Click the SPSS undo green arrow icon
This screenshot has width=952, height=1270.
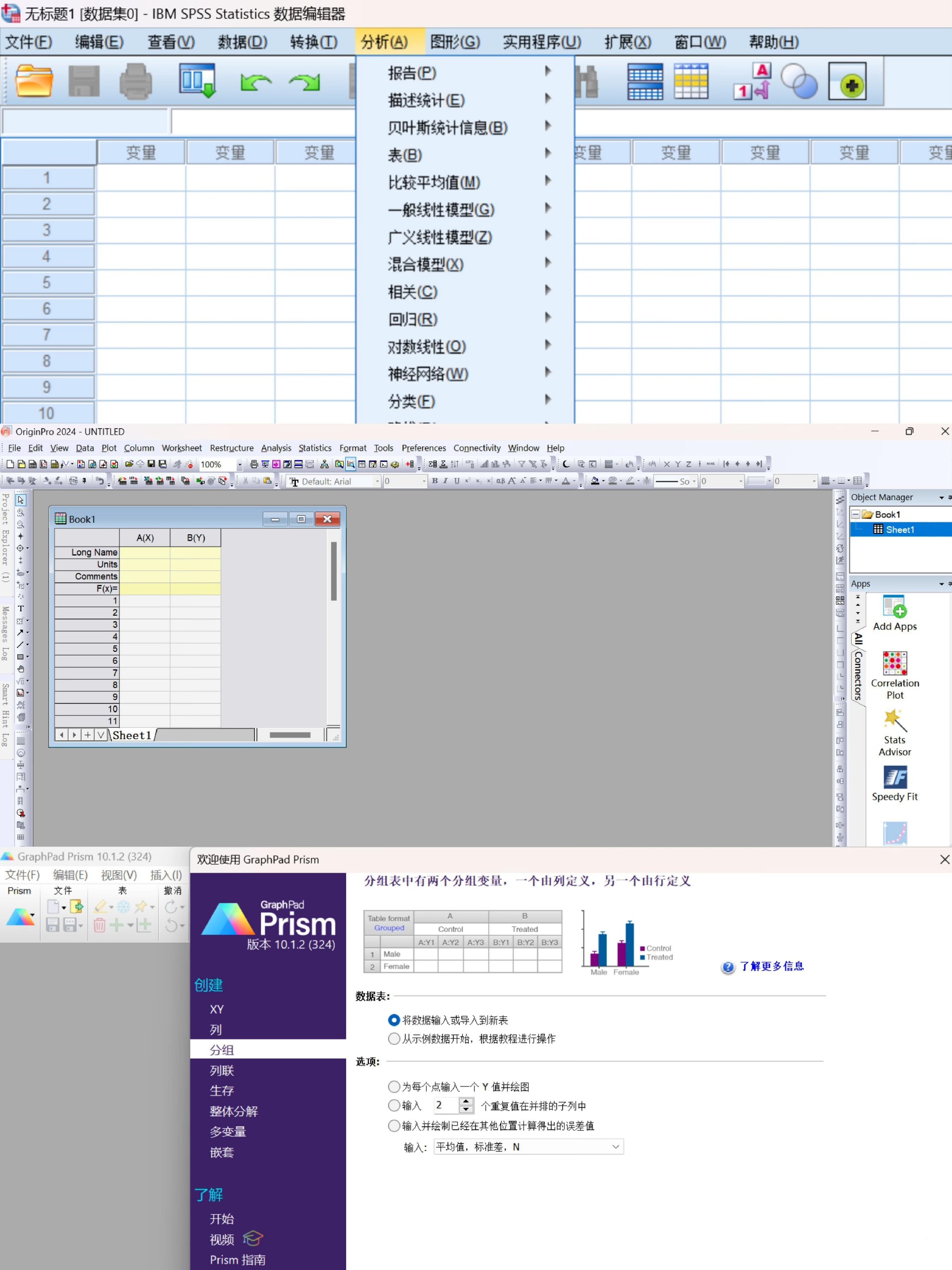click(x=255, y=82)
